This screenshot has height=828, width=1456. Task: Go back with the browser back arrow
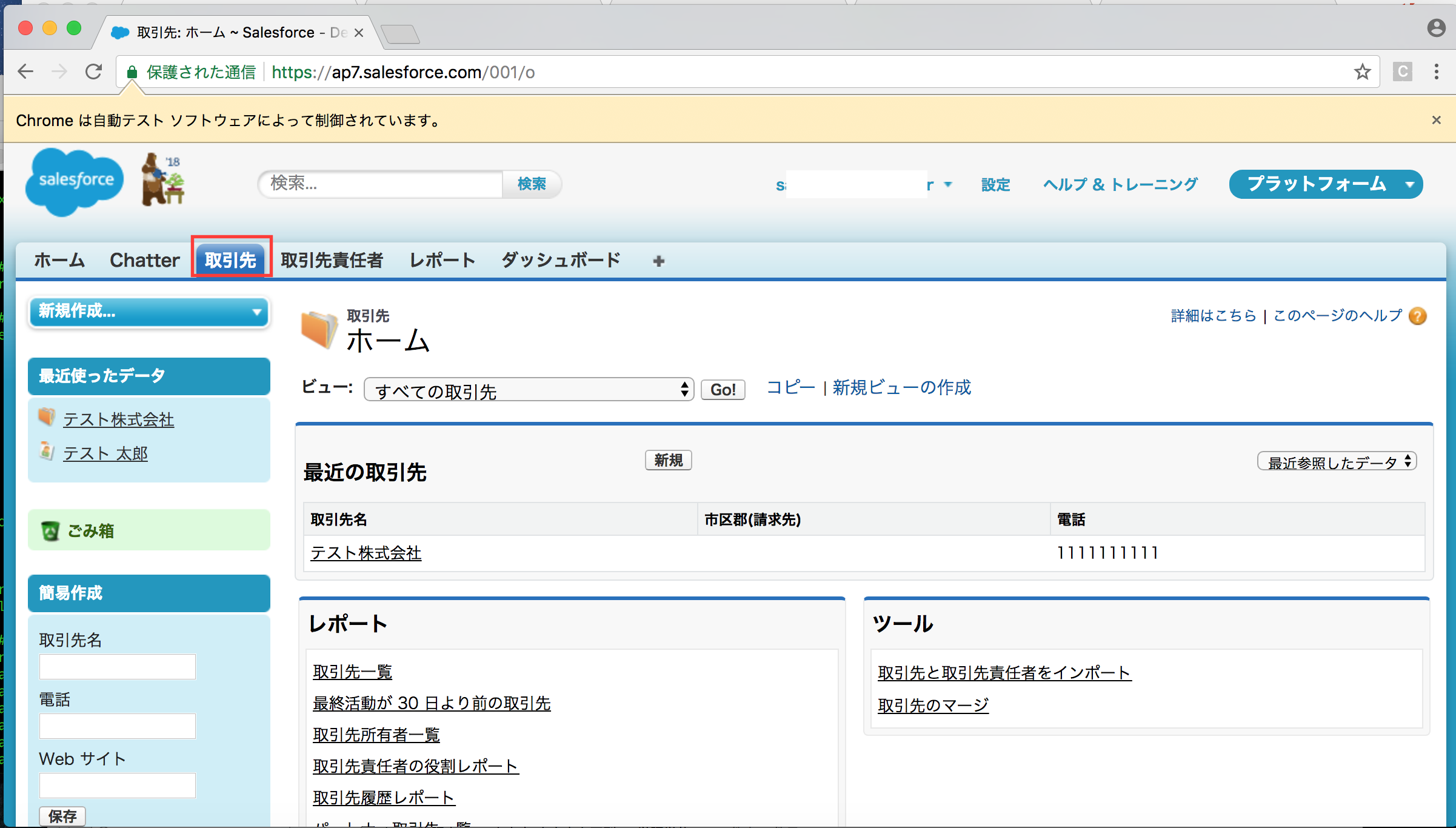pos(25,72)
